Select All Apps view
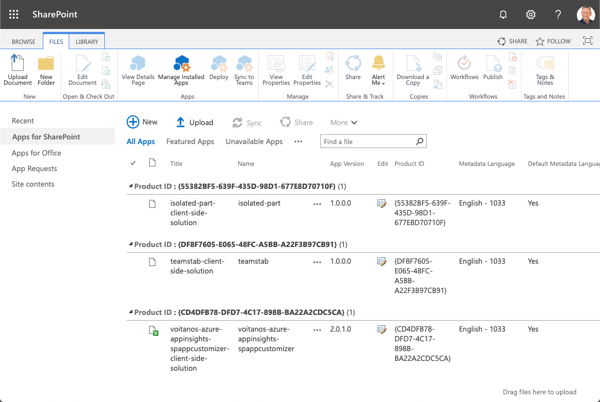This screenshot has width=600, height=402. (140, 142)
